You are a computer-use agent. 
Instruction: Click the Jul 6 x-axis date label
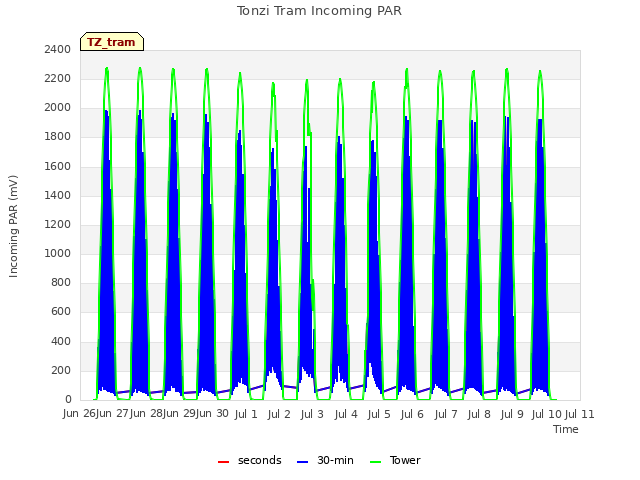(412, 414)
